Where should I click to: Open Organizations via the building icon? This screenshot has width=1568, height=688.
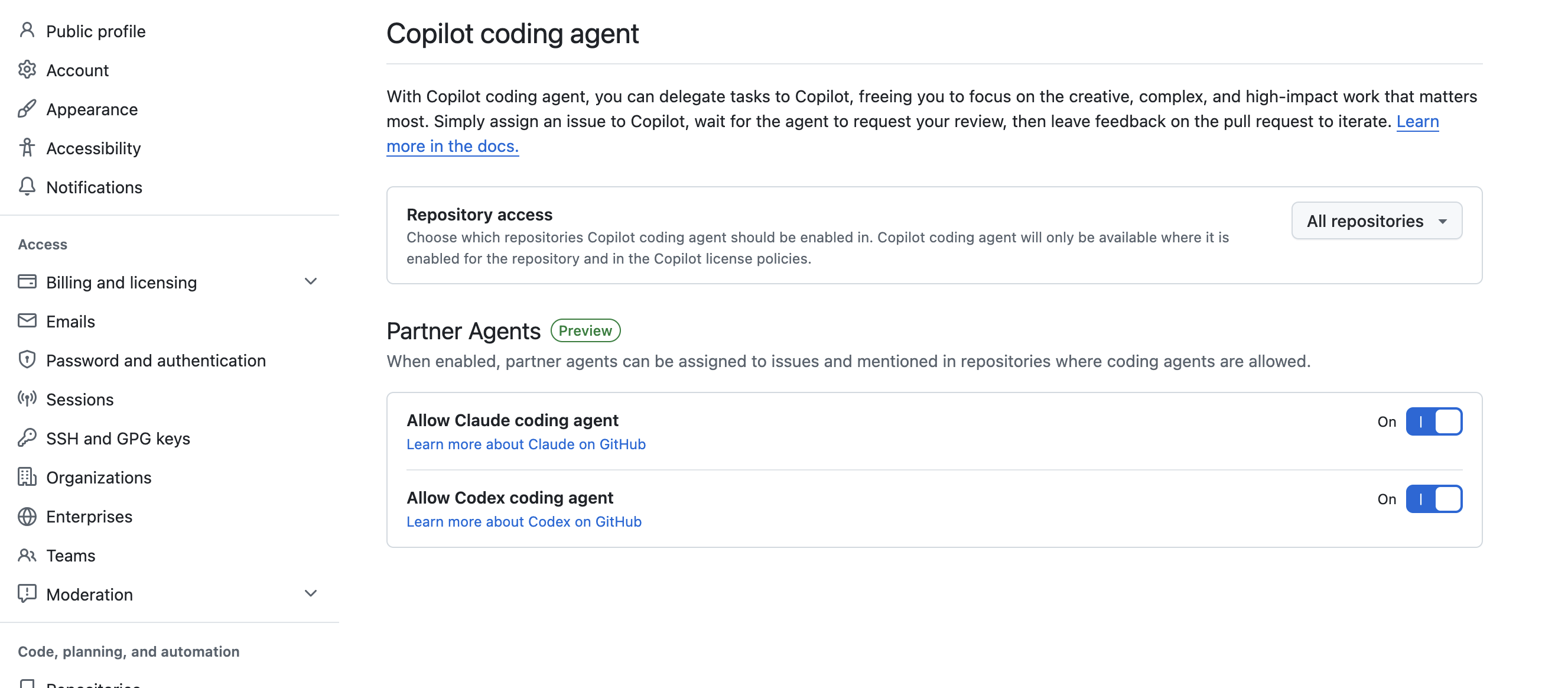27,478
